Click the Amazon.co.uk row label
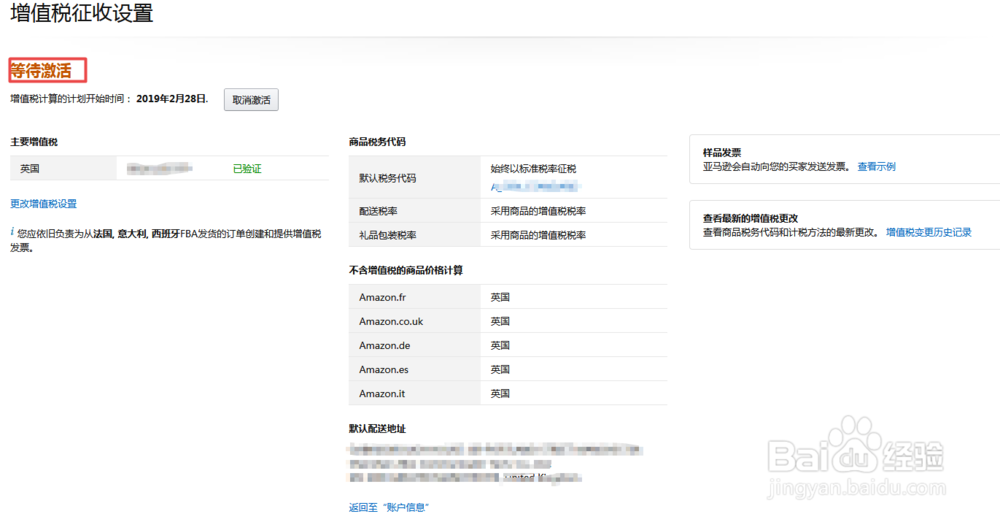 pyautogui.click(x=391, y=322)
